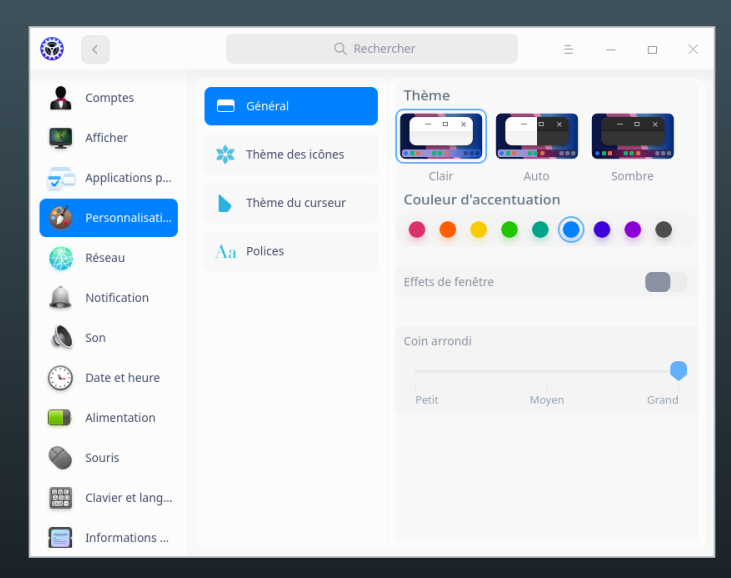Open the Alimentation battery icon

[59, 418]
